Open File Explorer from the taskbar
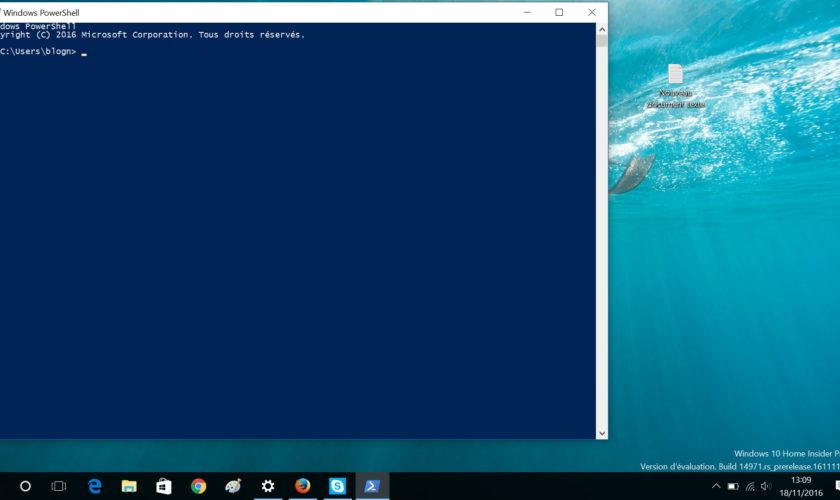The image size is (840, 500). (x=129, y=486)
